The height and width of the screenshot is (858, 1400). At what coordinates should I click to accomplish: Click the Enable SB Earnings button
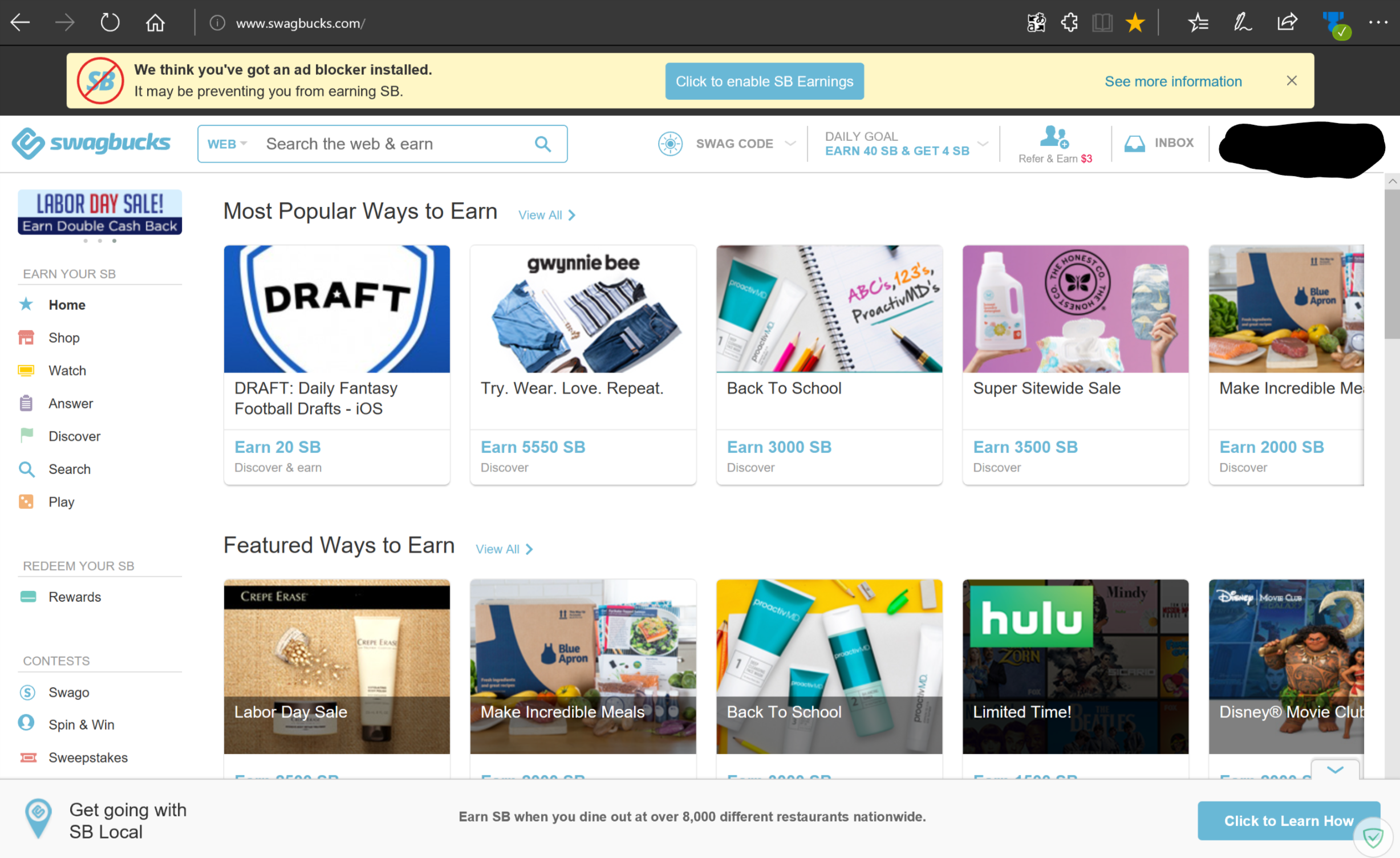764,82
